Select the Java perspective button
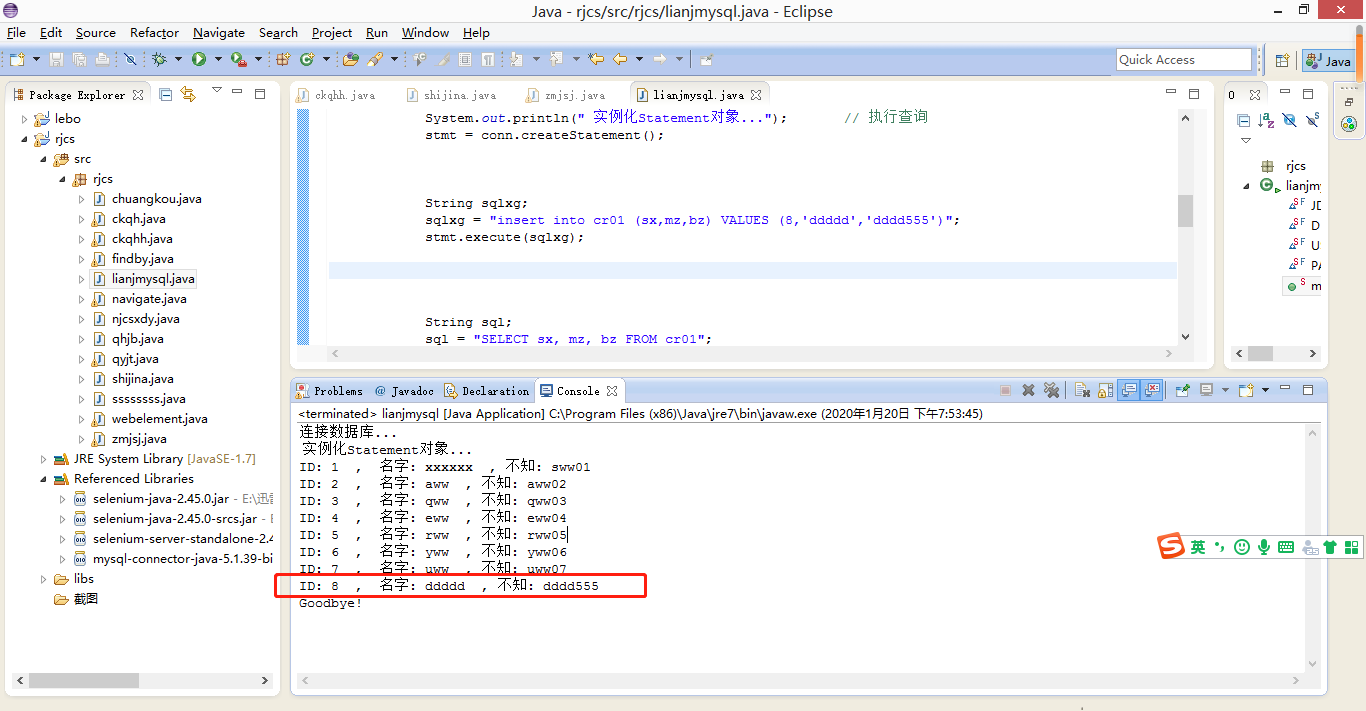Screen dimensions: 1366x711 (1329, 61)
